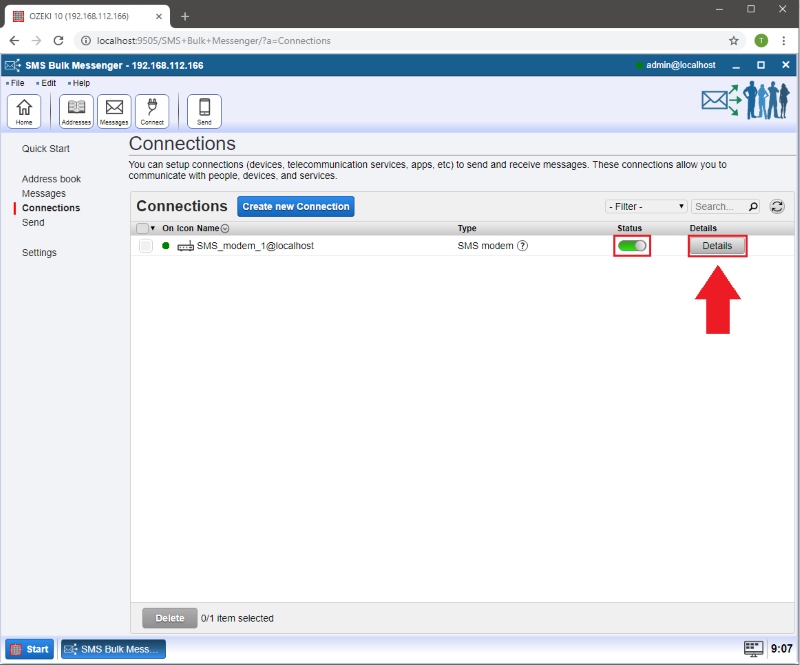Click the search magnifier icon
The image size is (800, 665).
click(x=752, y=207)
